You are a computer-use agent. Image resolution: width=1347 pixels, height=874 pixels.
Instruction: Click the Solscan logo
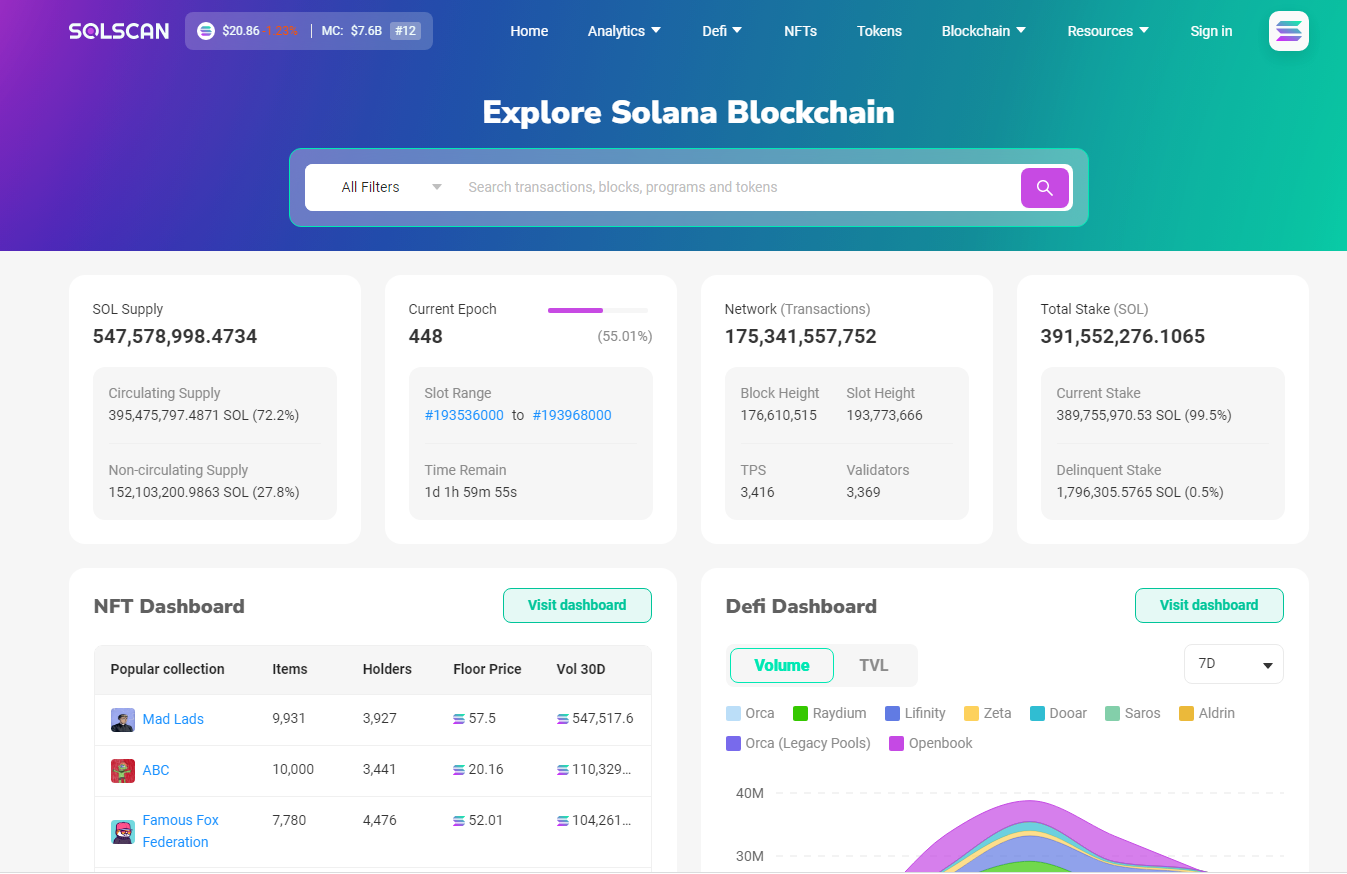(x=119, y=31)
